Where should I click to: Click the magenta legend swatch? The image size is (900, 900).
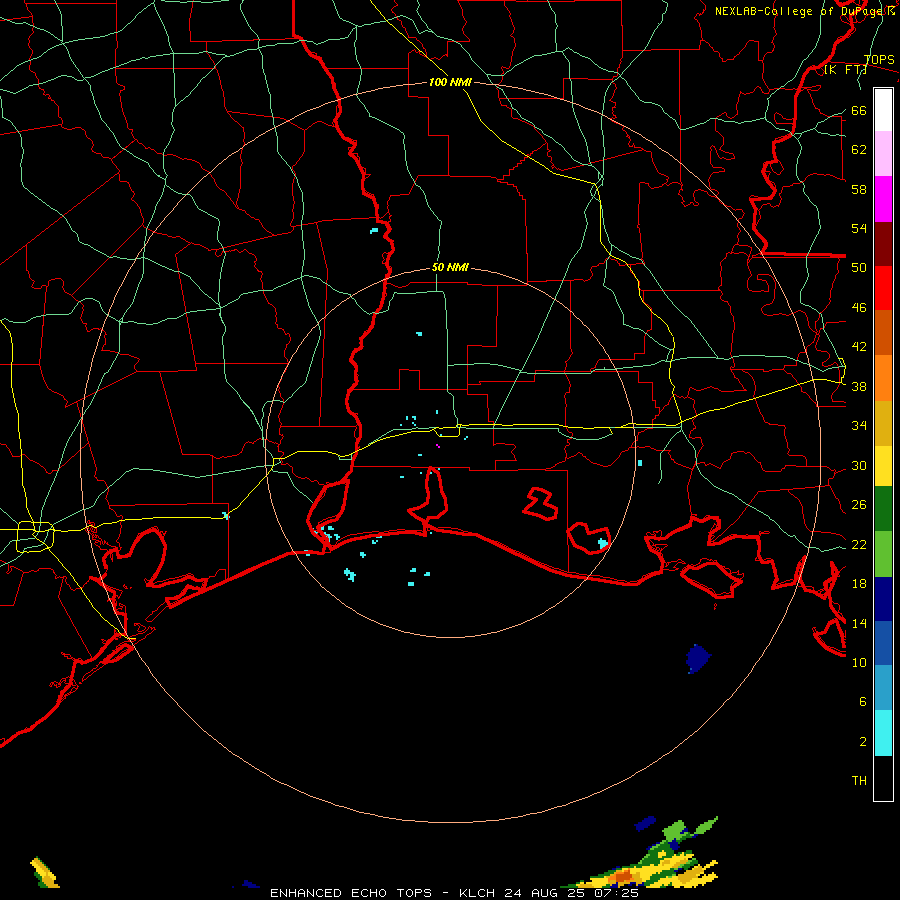pyautogui.click(x=883, y=199)
